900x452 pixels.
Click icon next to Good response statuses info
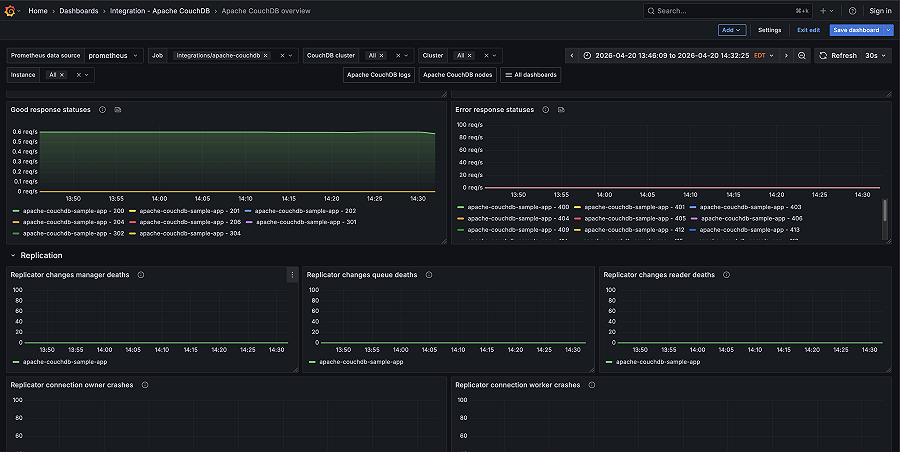coord(118,110)
